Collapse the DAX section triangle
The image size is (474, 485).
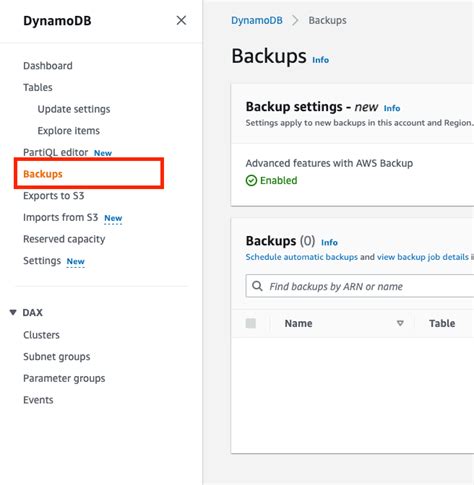[x=13, y=312]
